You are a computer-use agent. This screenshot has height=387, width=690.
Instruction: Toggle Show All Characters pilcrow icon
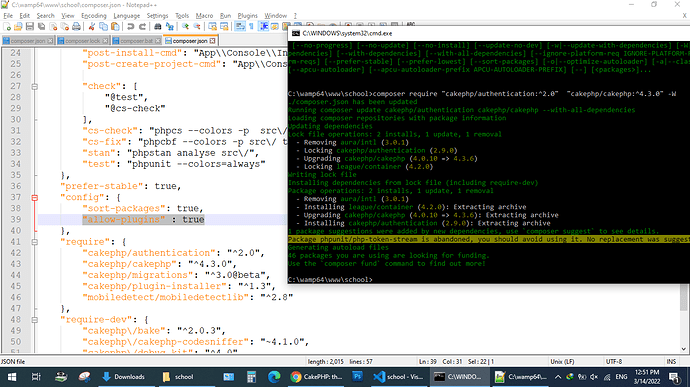coord(251,27)
